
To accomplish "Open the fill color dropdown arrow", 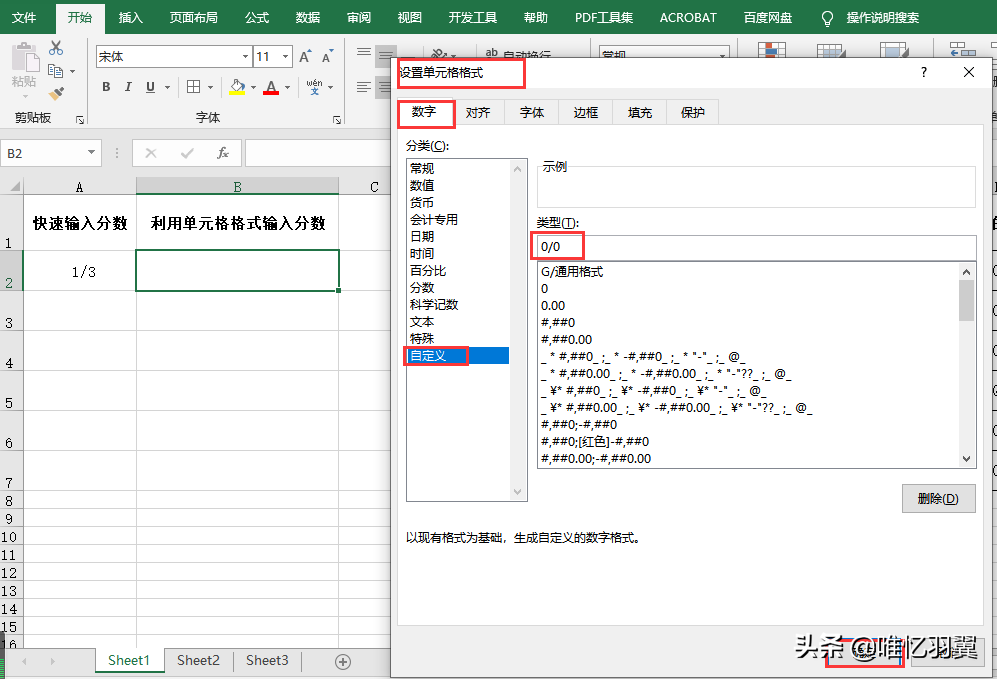I will 253,87.
